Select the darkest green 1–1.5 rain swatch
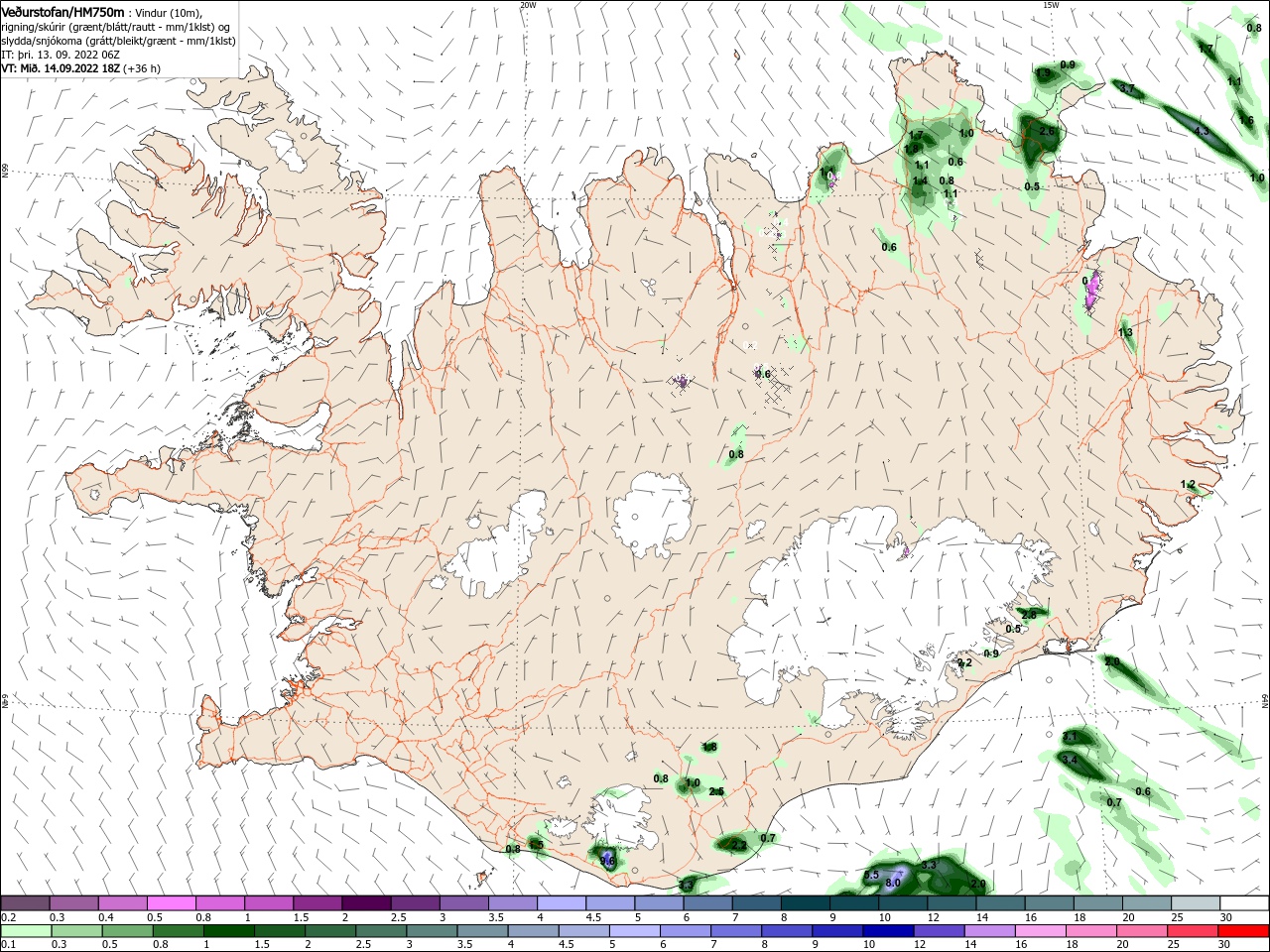Screen dimensions: 1270x952 tap(229, 931)
